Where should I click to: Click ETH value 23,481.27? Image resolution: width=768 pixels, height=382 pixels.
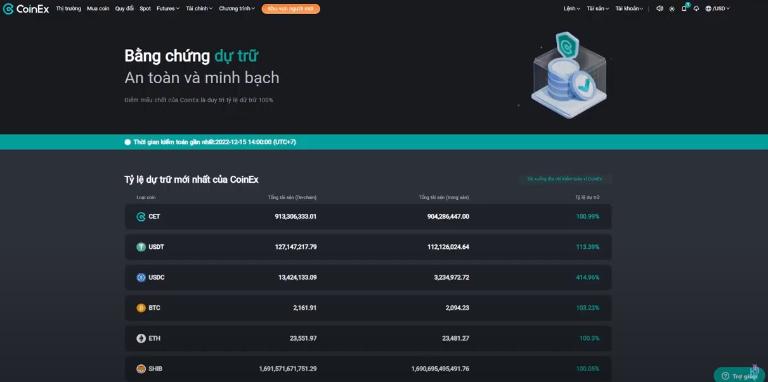pos(457,338)
